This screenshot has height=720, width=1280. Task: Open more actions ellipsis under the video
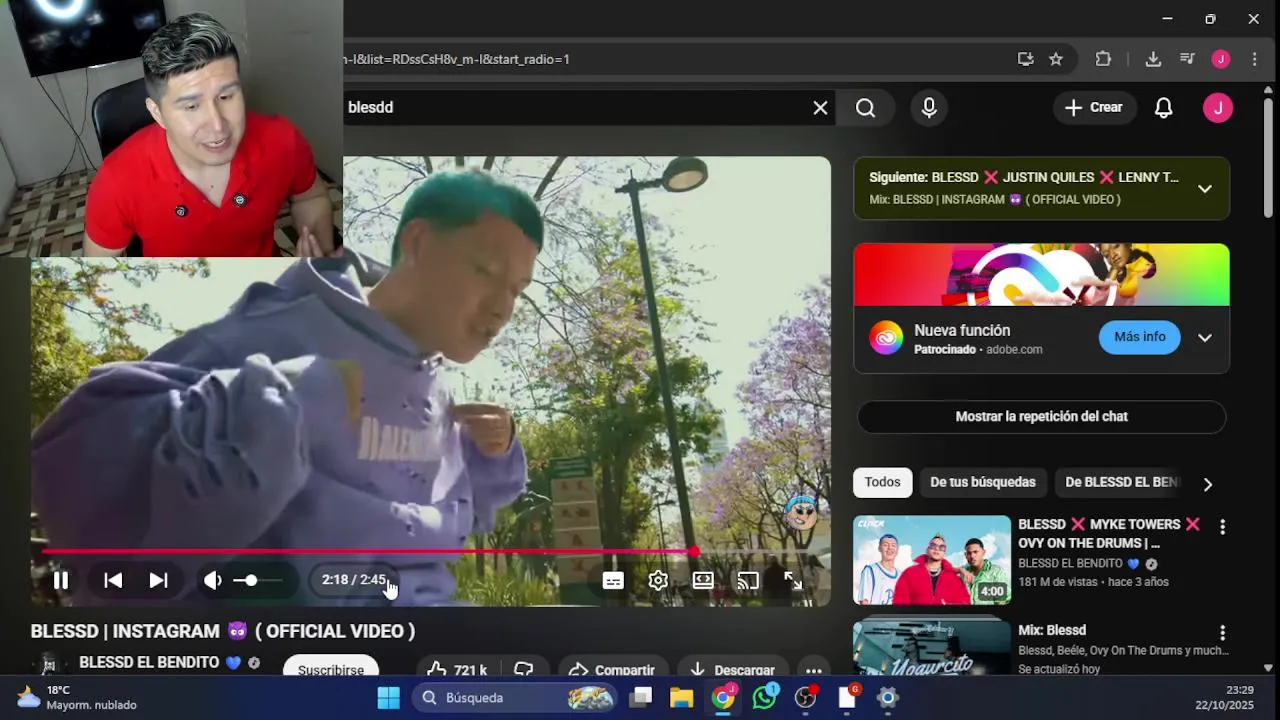point(814,670)
